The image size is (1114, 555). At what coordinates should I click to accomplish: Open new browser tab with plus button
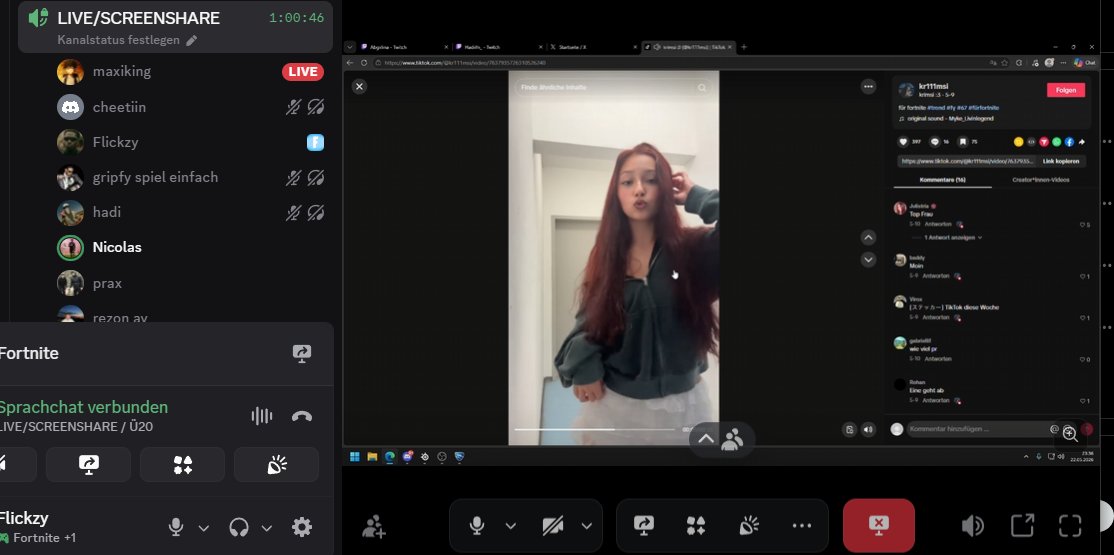(744, 47)
